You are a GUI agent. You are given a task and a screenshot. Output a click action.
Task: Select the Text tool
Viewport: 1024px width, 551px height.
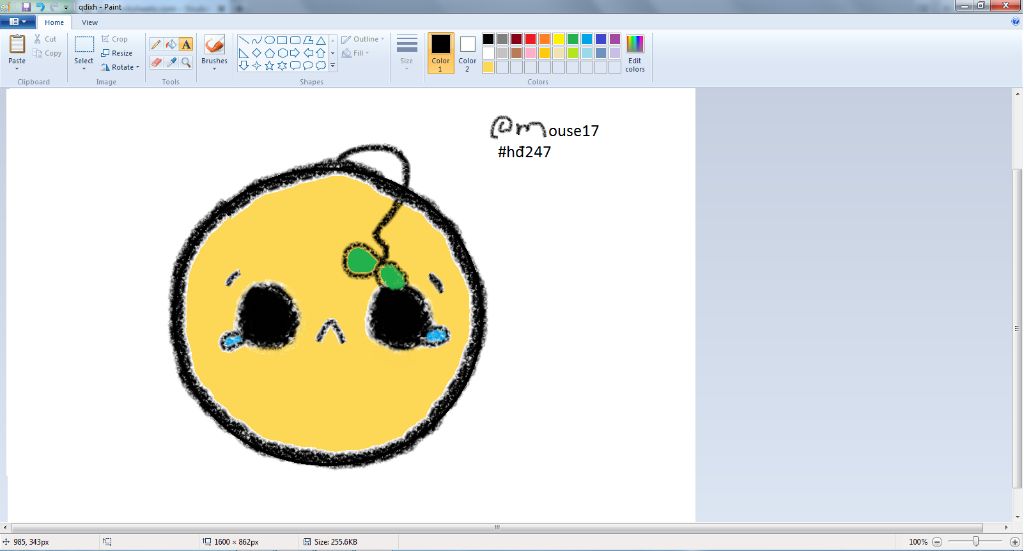[186, 44]
